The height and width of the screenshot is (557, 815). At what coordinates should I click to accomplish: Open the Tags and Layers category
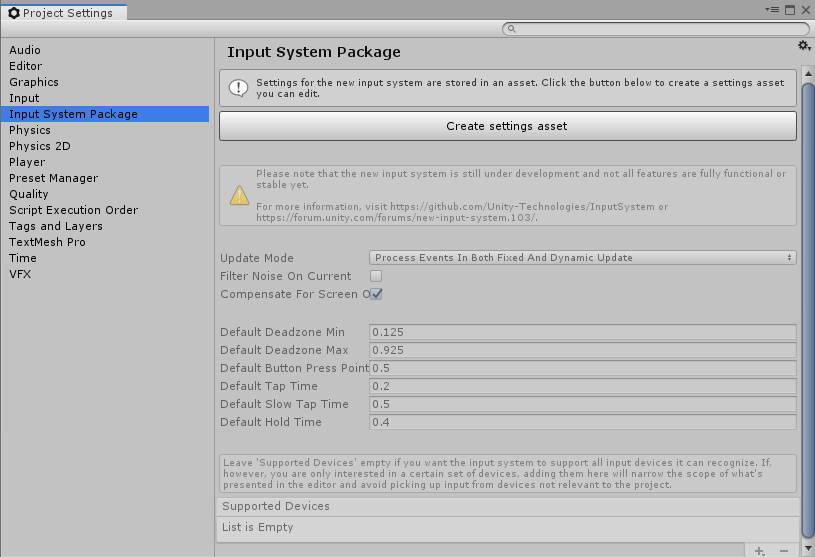pos(55,226)
